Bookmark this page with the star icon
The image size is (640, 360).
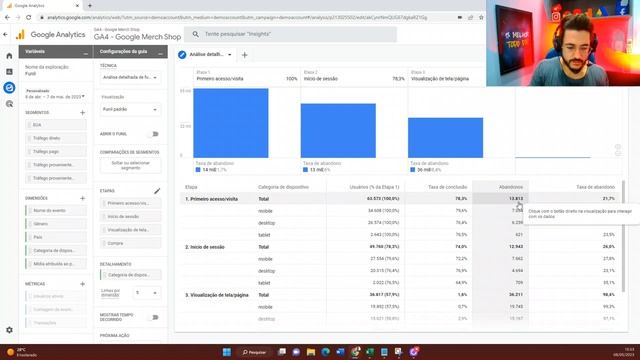point(481,18)
